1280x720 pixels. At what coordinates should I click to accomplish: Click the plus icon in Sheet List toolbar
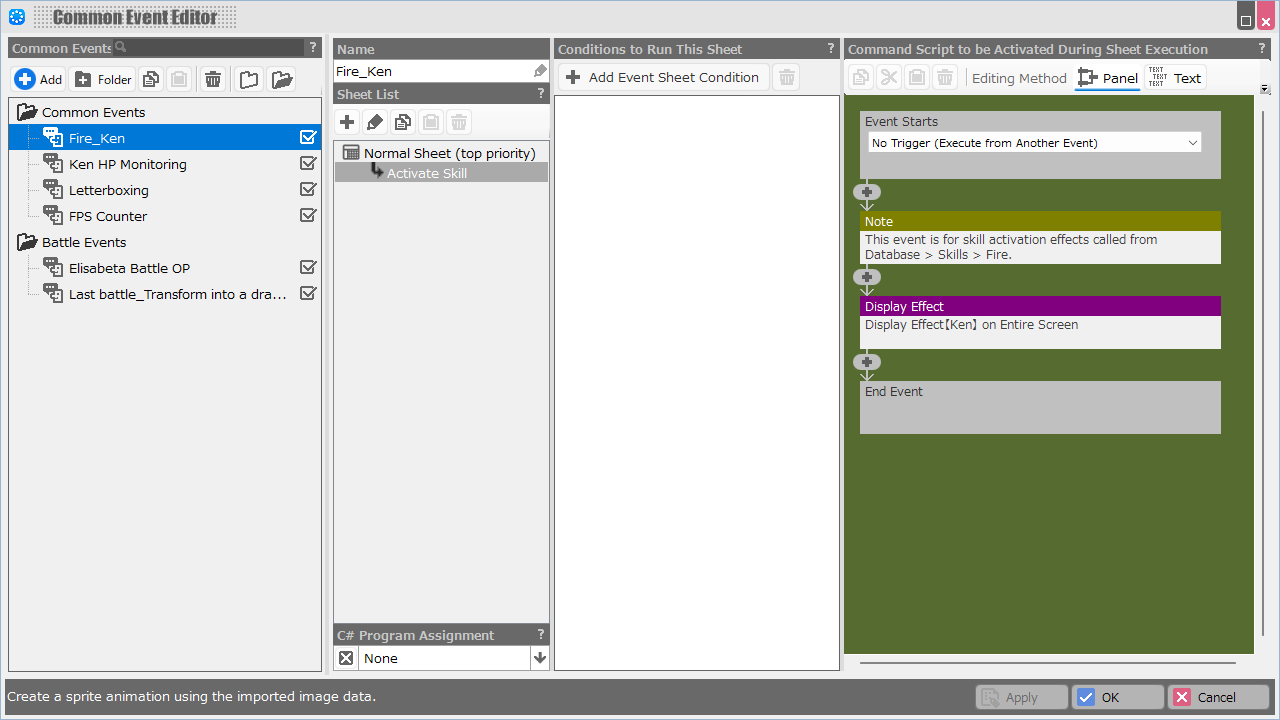click(x=347, y=122)
